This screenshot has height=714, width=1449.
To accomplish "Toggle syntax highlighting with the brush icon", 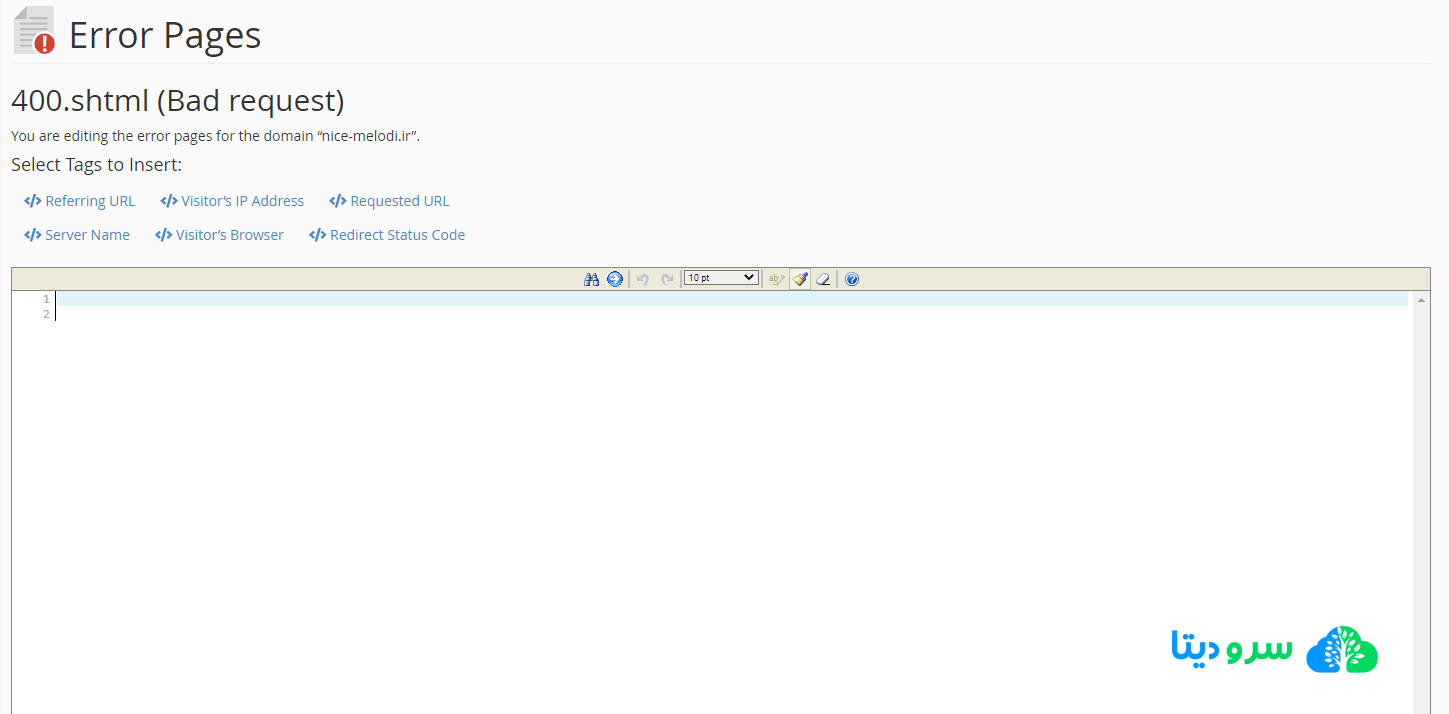I will [x=800, y=279].
